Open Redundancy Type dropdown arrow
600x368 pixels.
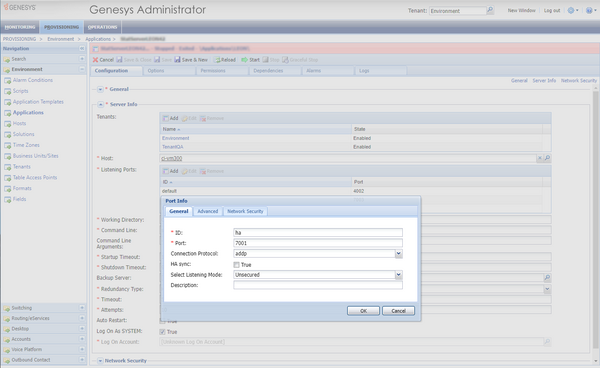pos(548,289)
